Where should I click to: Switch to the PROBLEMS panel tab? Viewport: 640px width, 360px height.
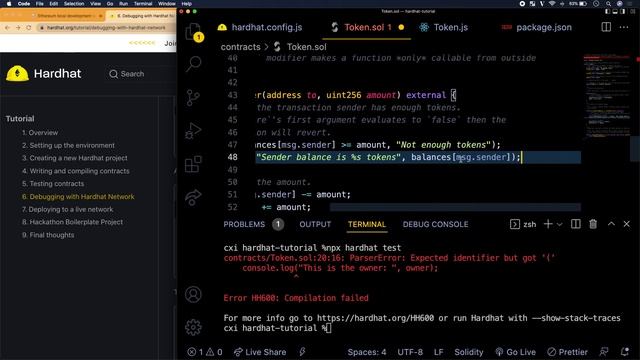coord(244,224)
